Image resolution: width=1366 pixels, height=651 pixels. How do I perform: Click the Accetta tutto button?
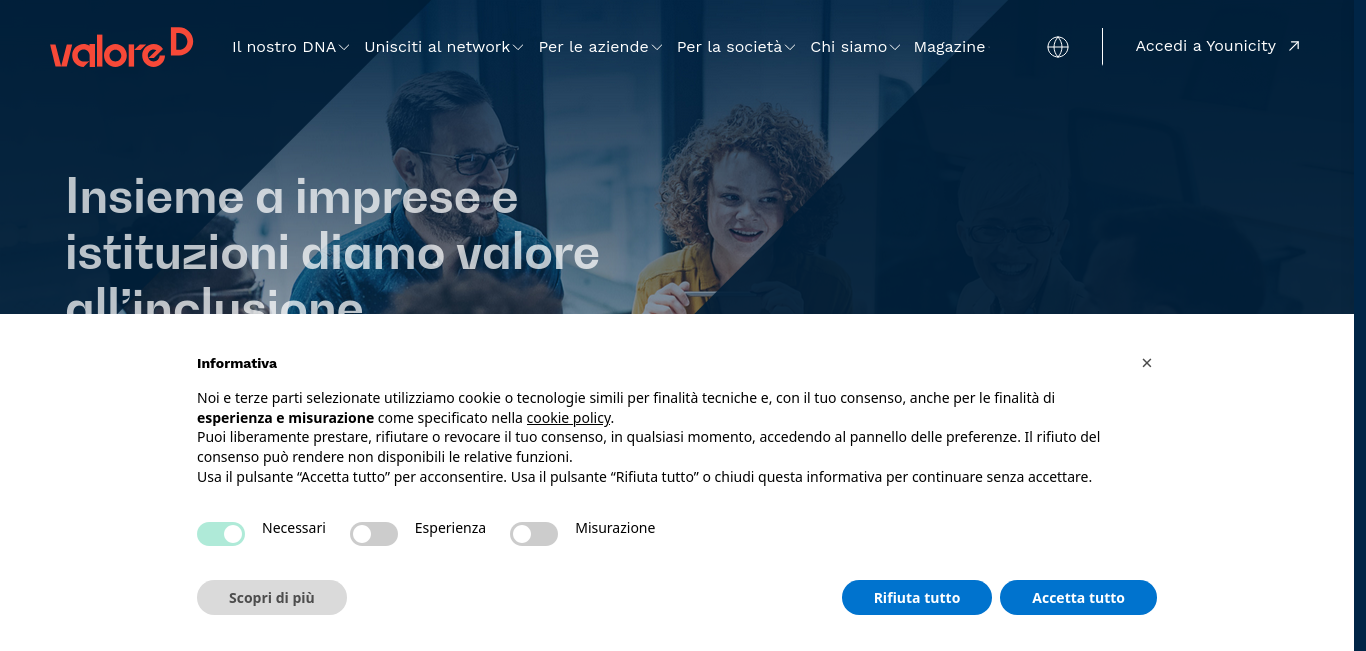pos(1078,598)
